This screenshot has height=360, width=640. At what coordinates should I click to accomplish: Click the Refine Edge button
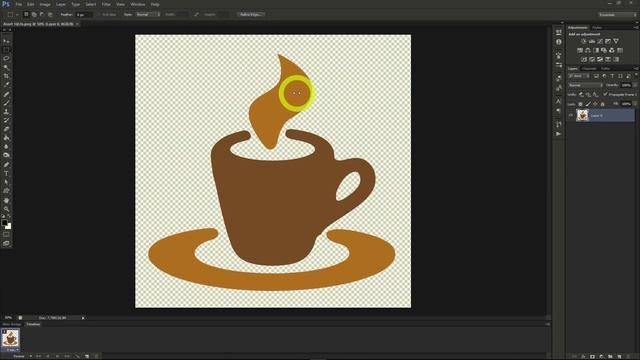[251, 14]
